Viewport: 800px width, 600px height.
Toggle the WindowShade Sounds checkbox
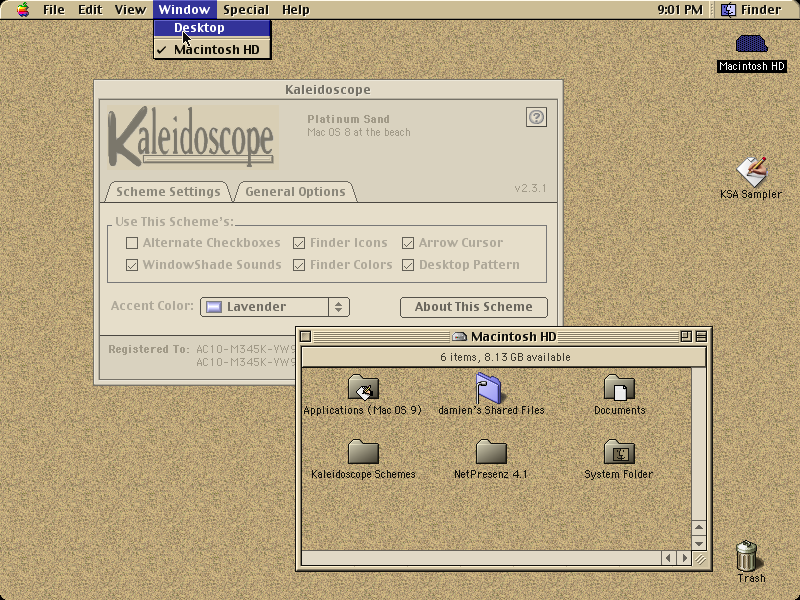pyautogui.click(x=132, y=265)
